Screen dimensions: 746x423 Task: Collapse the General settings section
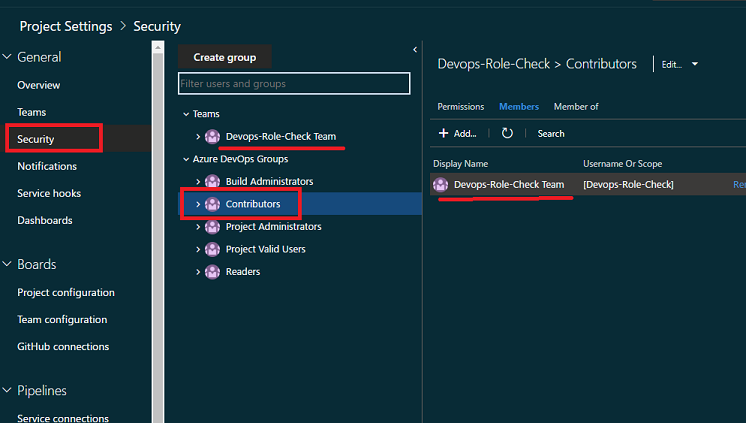click(8, 57)
